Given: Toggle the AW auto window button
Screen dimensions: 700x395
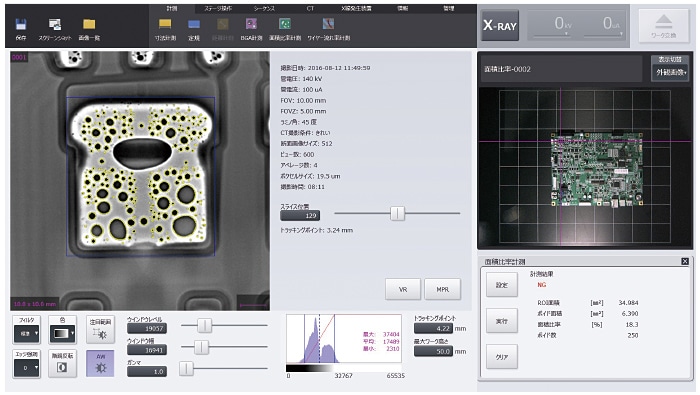Looking at the screenshot, I should (x=100, y=364).
